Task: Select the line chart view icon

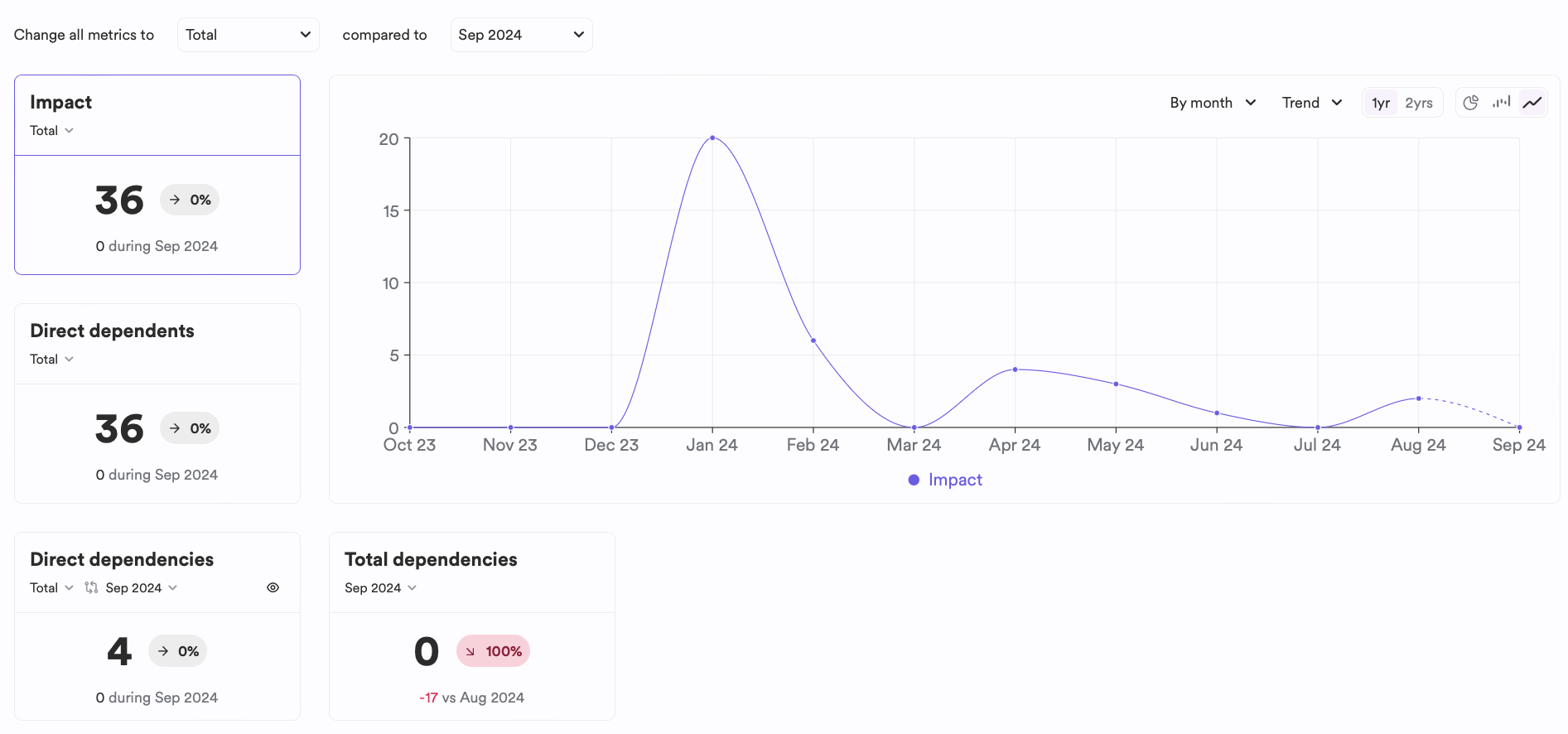Action: (1532, 103)
